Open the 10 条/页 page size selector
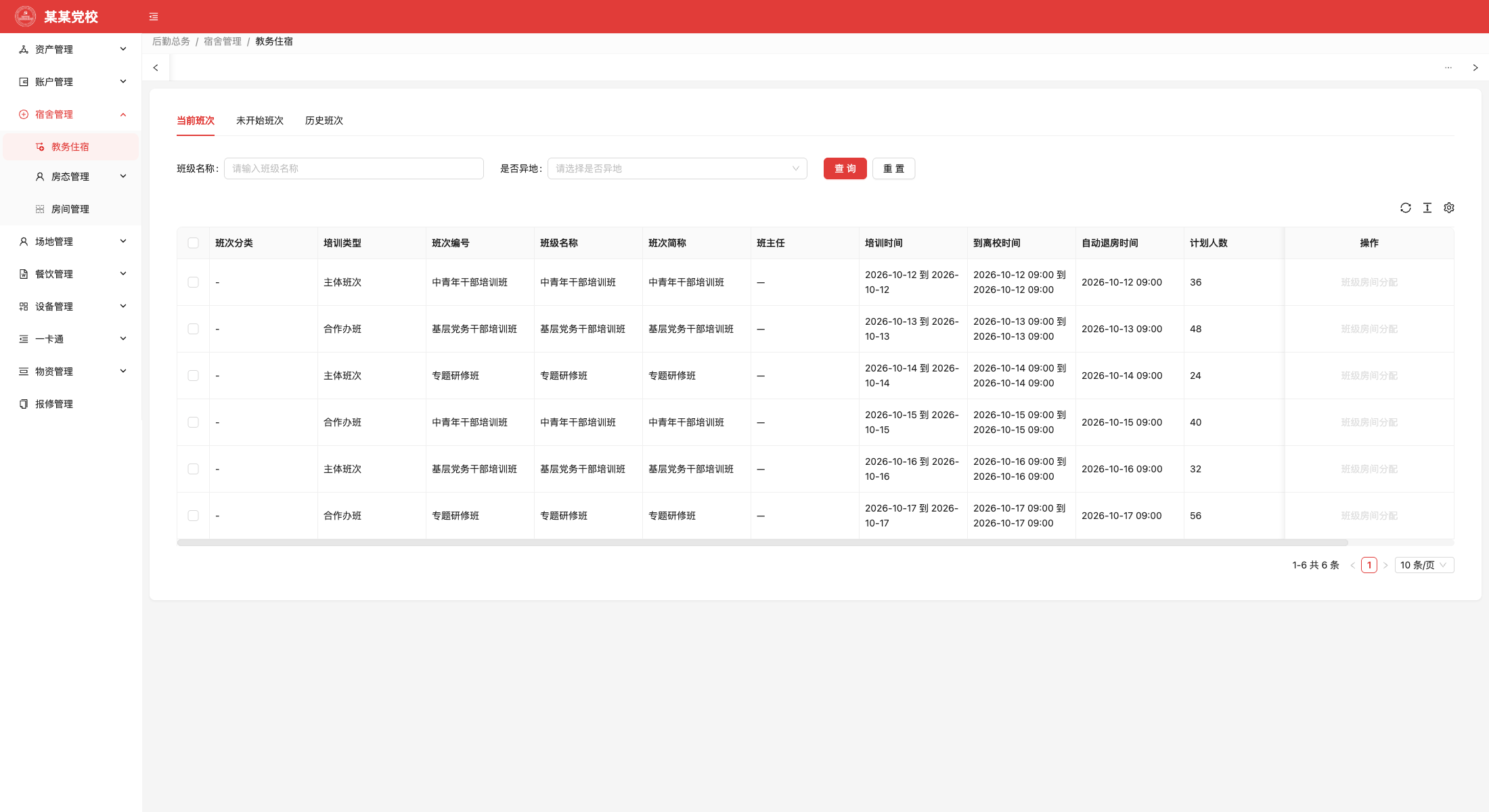This screenshot has height=812, width=1489. point(1424,565)
